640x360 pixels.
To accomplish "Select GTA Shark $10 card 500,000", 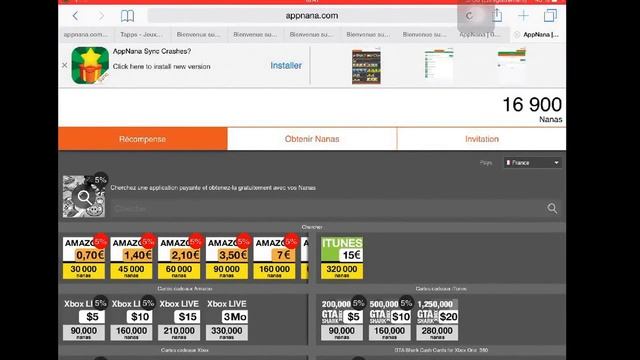I will click(x=389, y=320).
